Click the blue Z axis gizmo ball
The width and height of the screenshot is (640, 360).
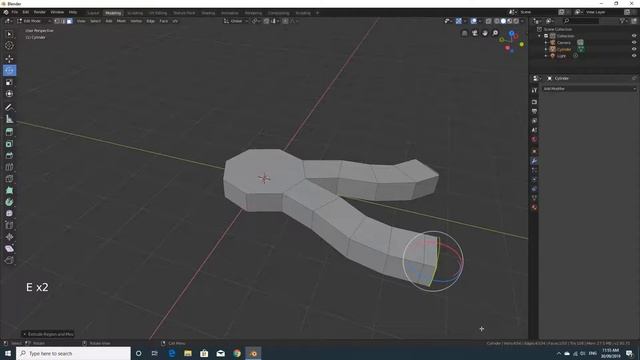(x=511, y=34)
